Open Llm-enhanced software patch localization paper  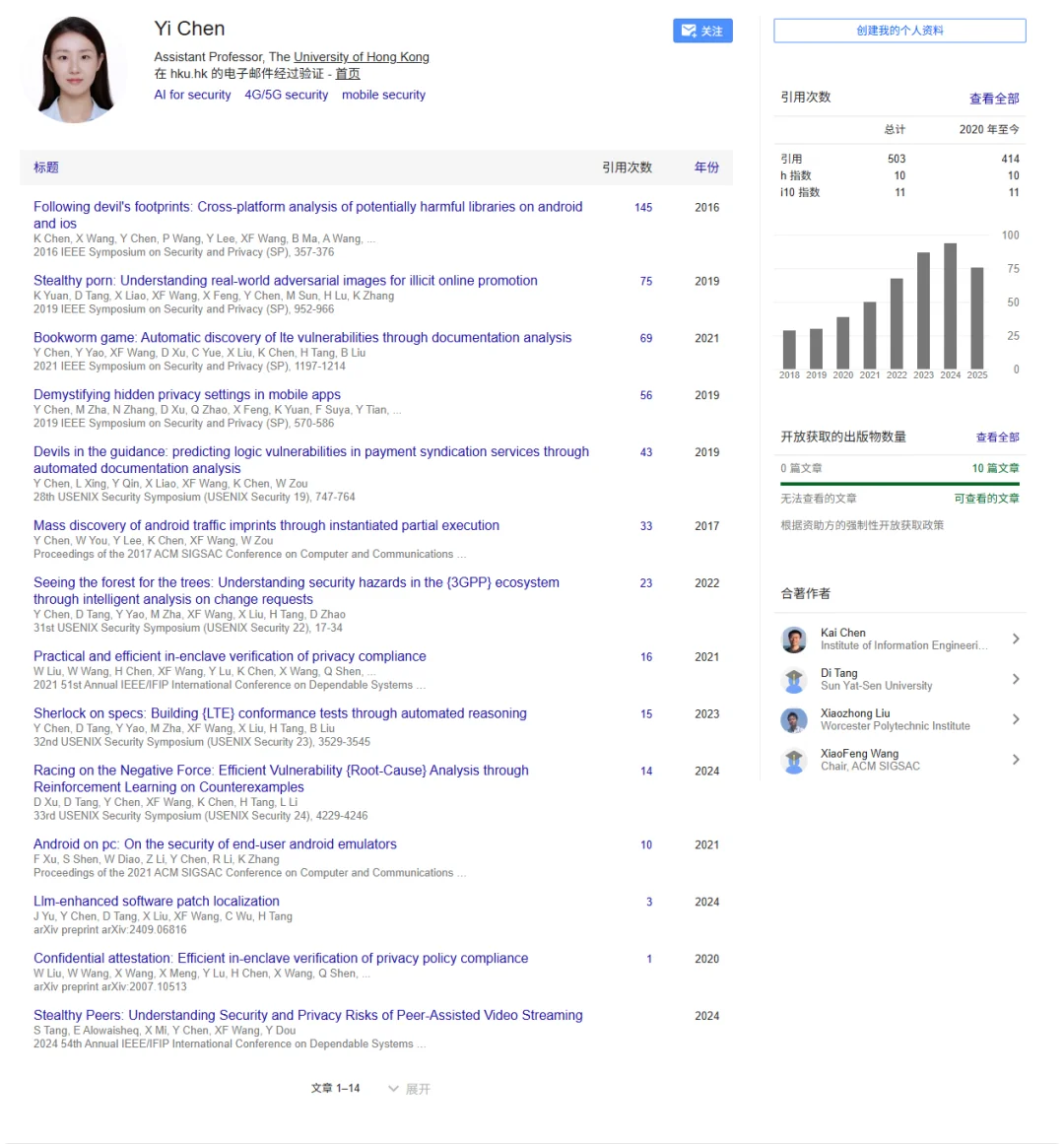click(156, 901)
